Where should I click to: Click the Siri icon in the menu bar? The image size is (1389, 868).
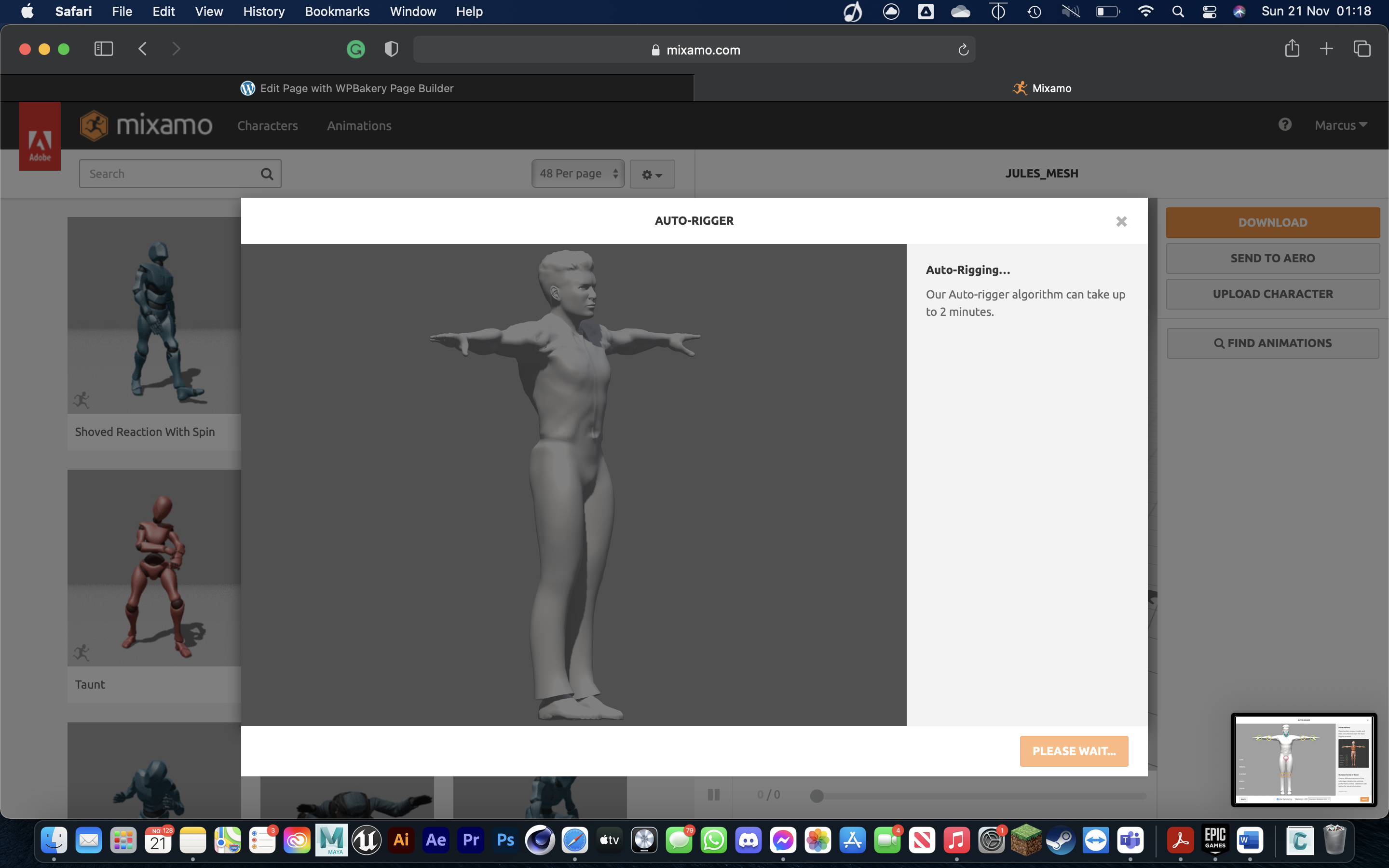coord(1239,12)
